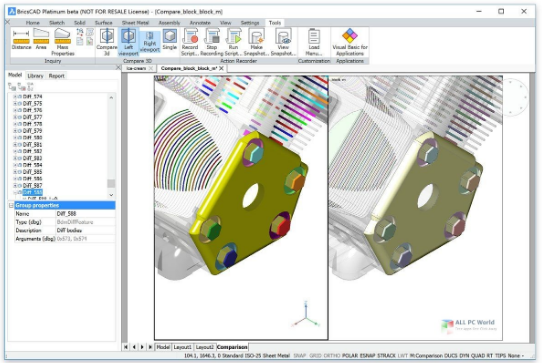The image size is (542, 363).
Task: Launch Visual Basic for Applications
Action: tap(350, 42)
